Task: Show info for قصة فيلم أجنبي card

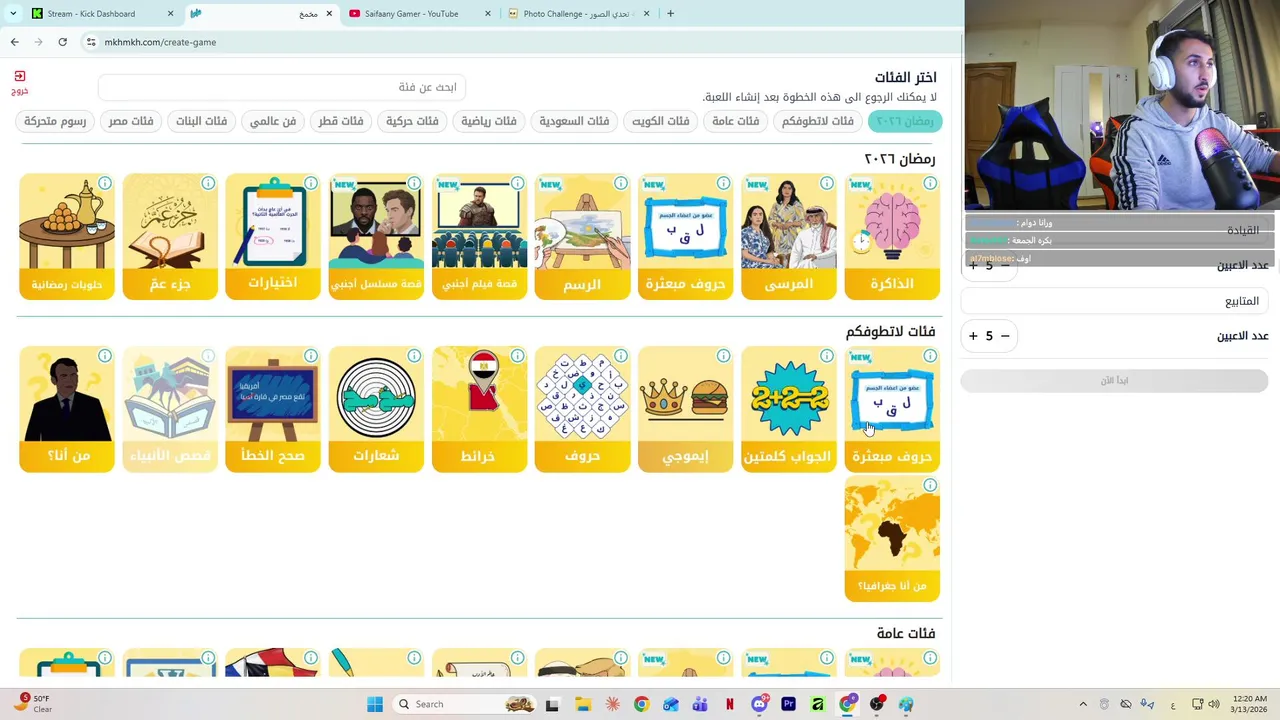Action: coord(518,183)
